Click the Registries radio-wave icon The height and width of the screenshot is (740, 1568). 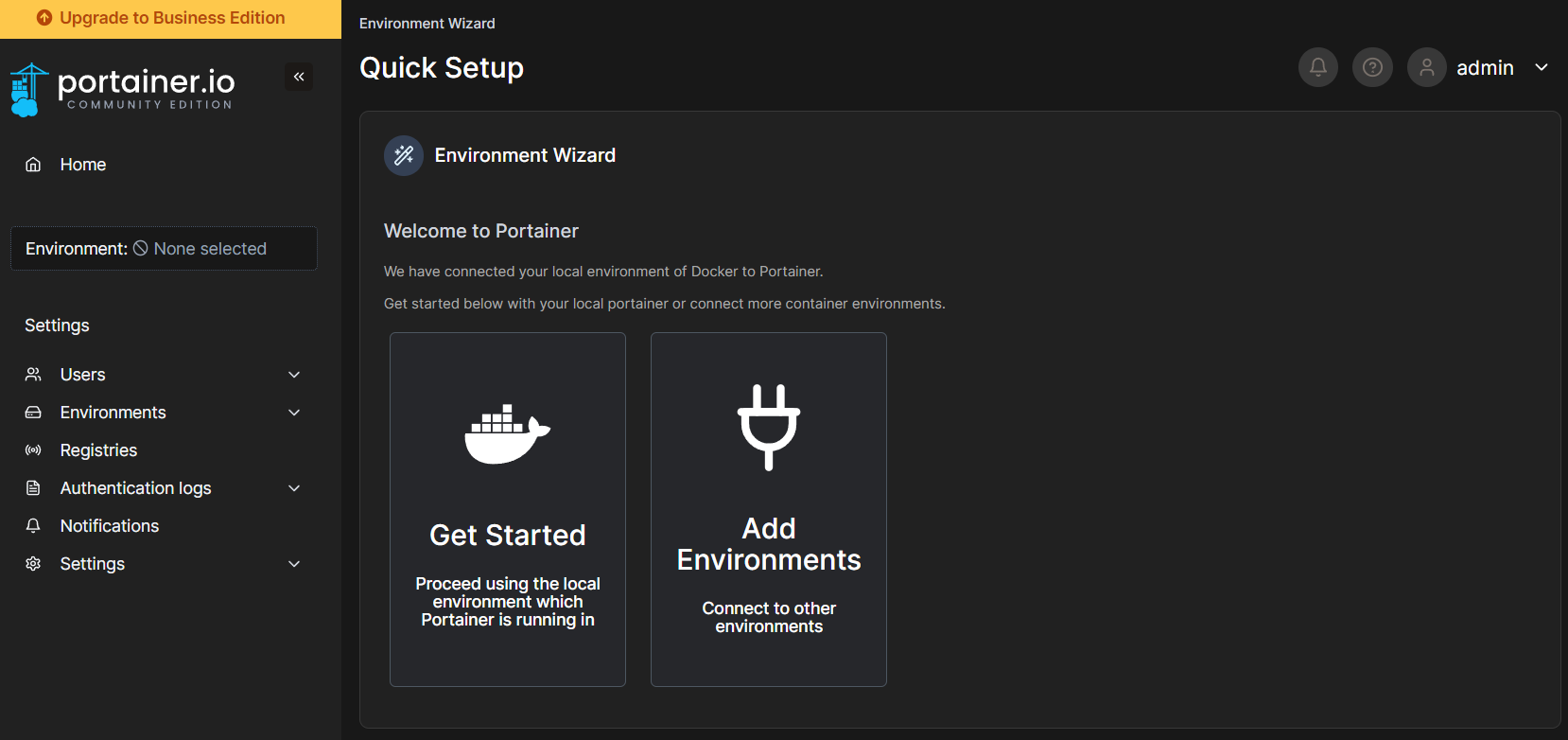[33, 450]
